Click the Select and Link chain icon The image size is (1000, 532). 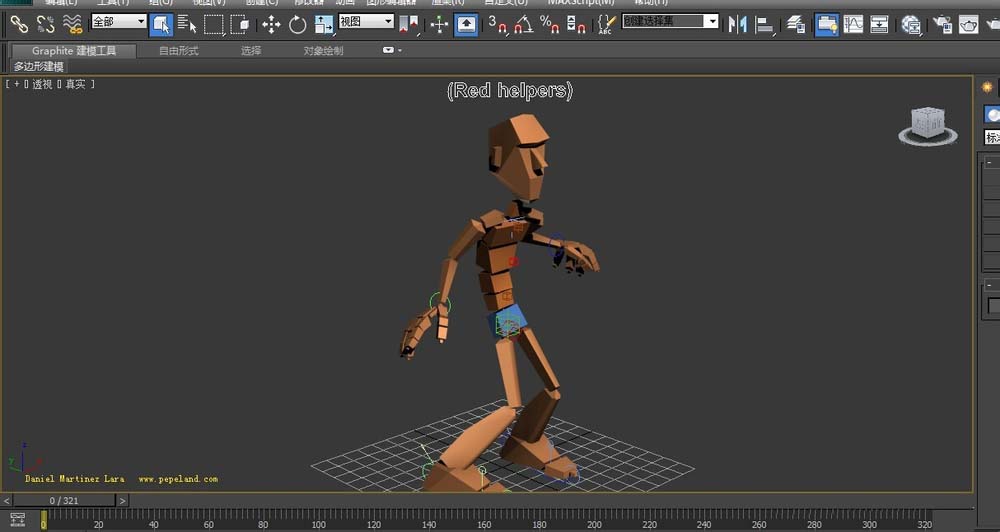coord(18,24)
